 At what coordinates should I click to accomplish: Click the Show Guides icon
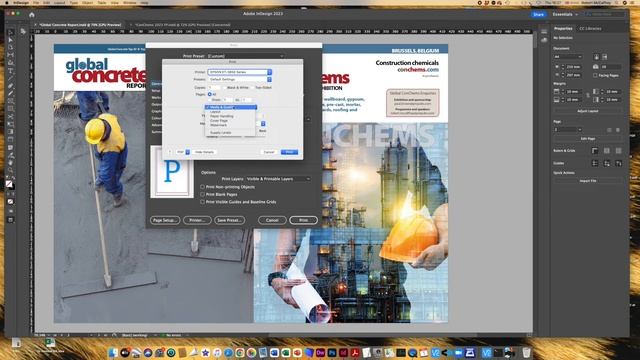tap(595, 163)
